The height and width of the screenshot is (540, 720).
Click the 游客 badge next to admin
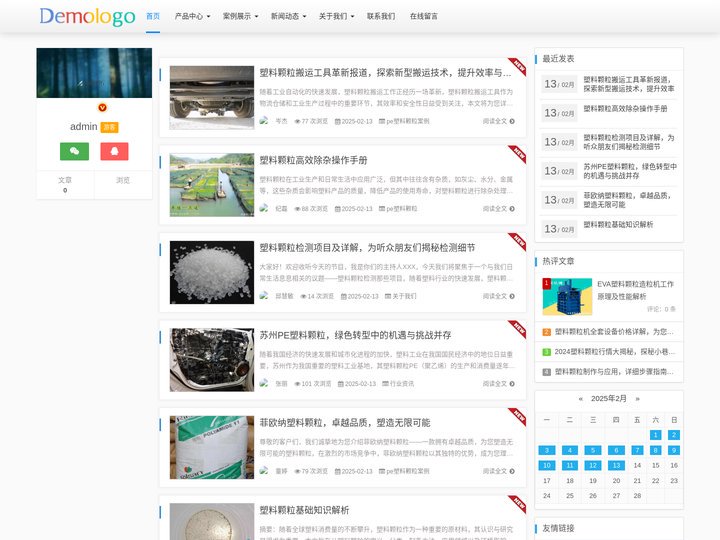tap(109, 127)
